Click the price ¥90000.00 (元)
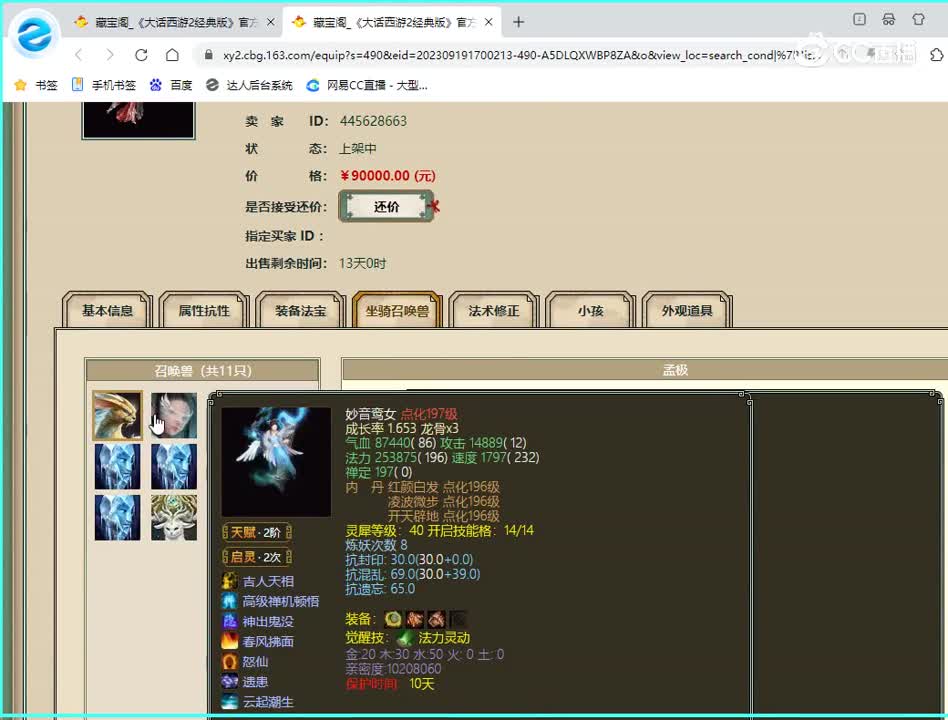Image resolution: width=948 pixels, height=720 pixels. (x=388, y=175)
